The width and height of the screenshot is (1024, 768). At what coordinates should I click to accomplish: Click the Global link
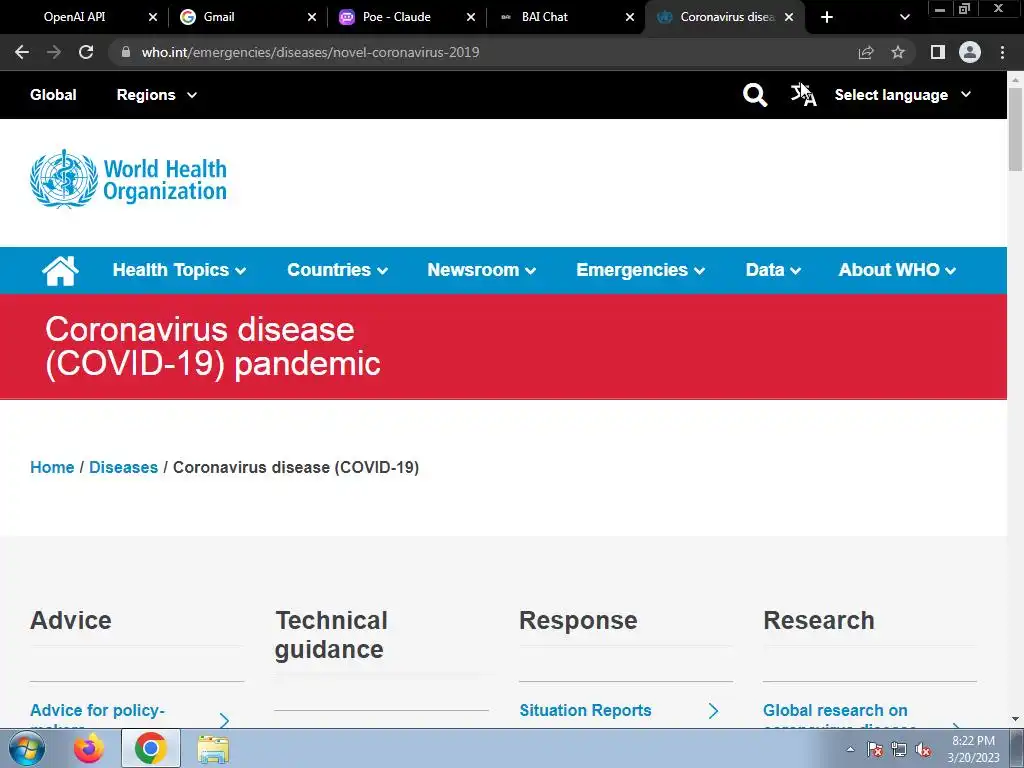tap(53, 95)
